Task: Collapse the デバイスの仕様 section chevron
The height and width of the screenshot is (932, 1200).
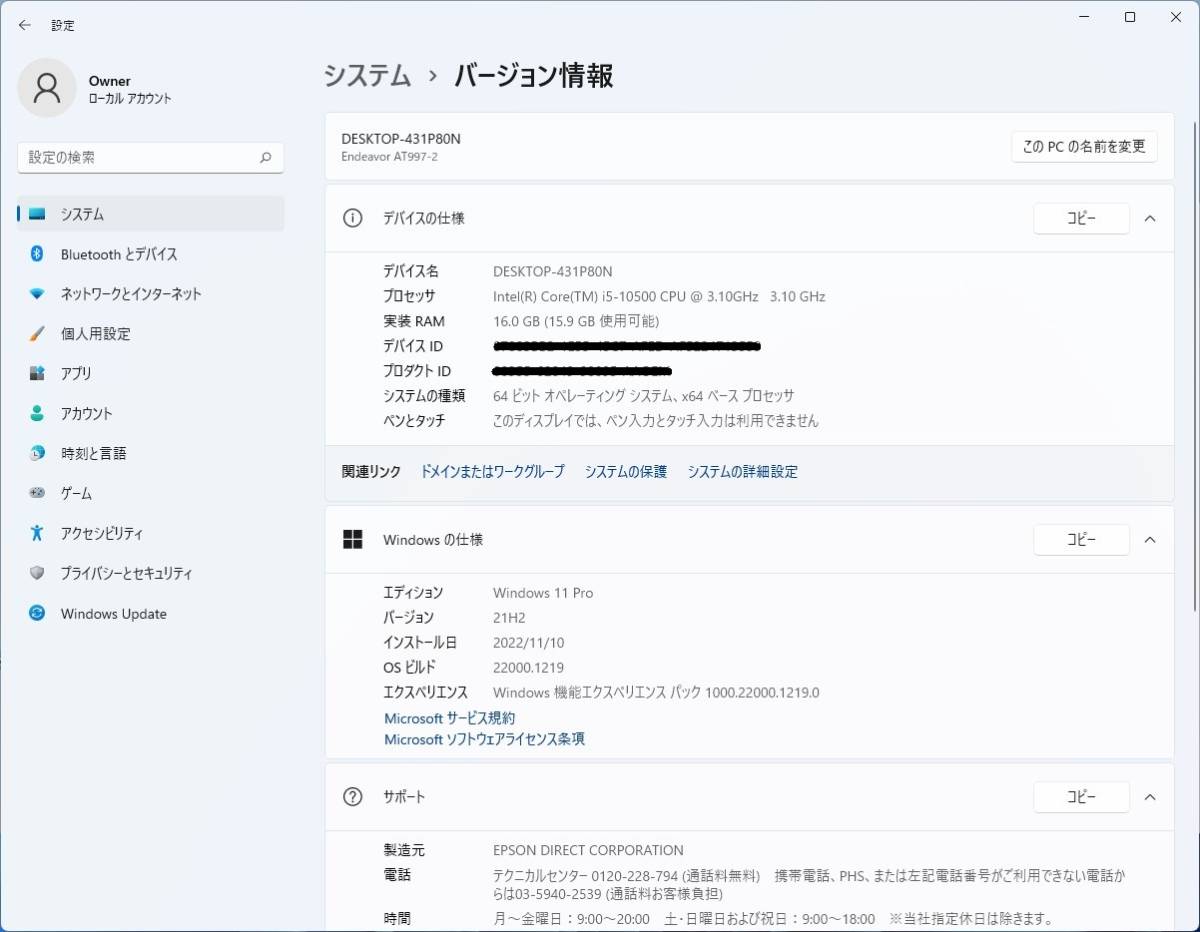Action: pos(1150,218)
